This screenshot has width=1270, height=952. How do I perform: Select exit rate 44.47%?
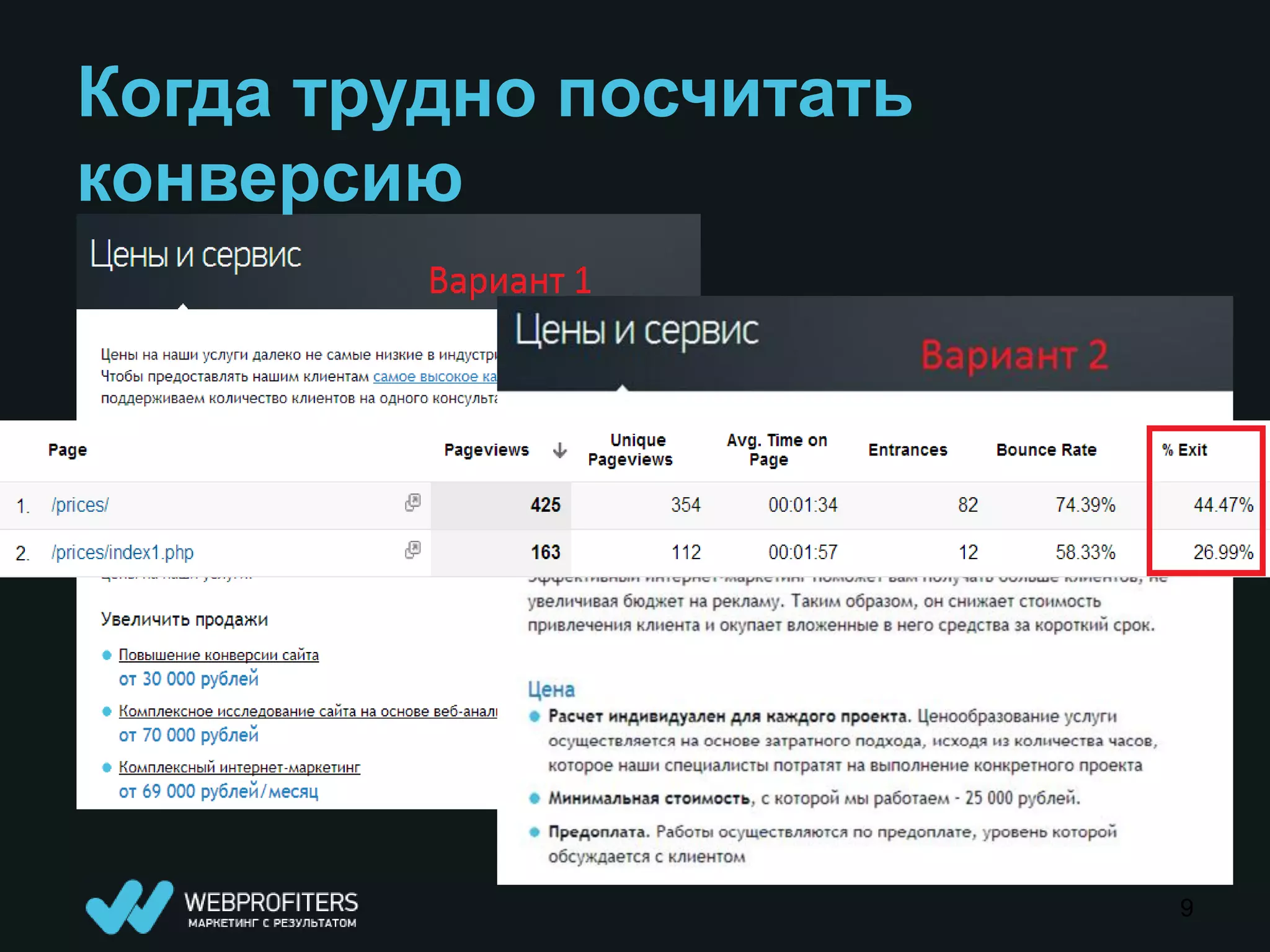pos(1223,505)
